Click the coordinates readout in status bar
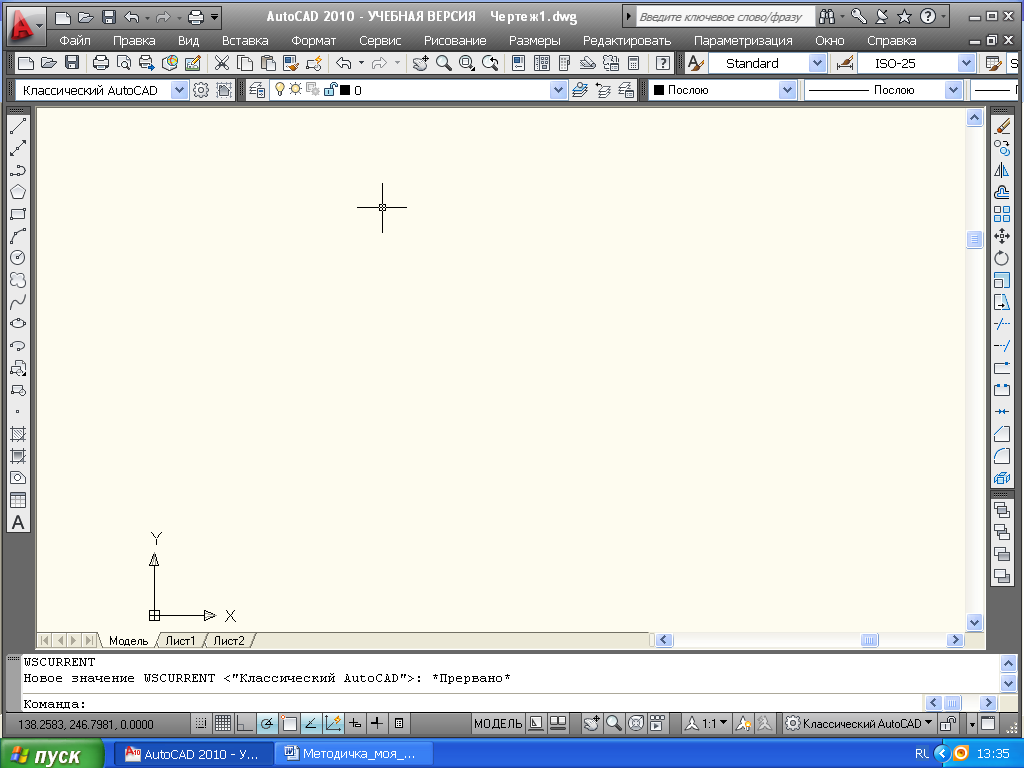The image size is (1024, 768). pos(86,724)
